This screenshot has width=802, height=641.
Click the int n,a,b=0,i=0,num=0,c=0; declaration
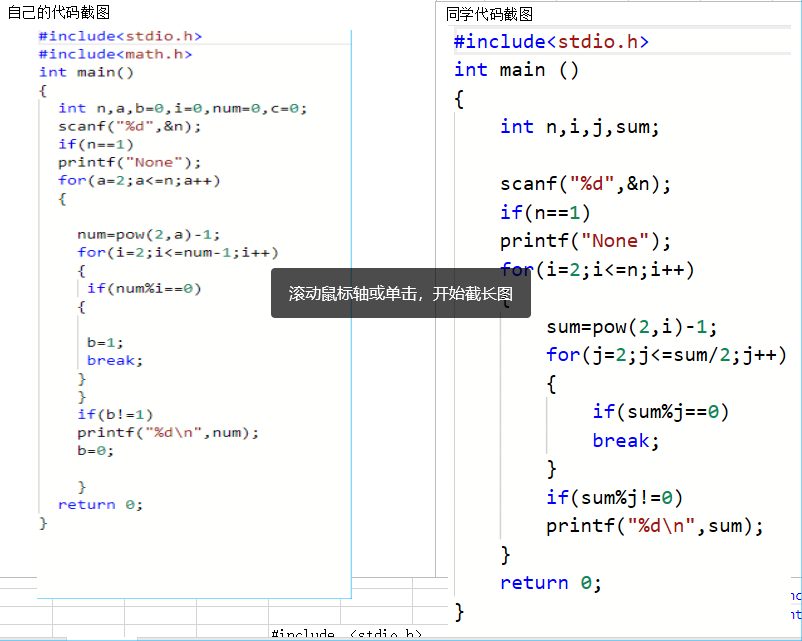click(x=183, y=108)
